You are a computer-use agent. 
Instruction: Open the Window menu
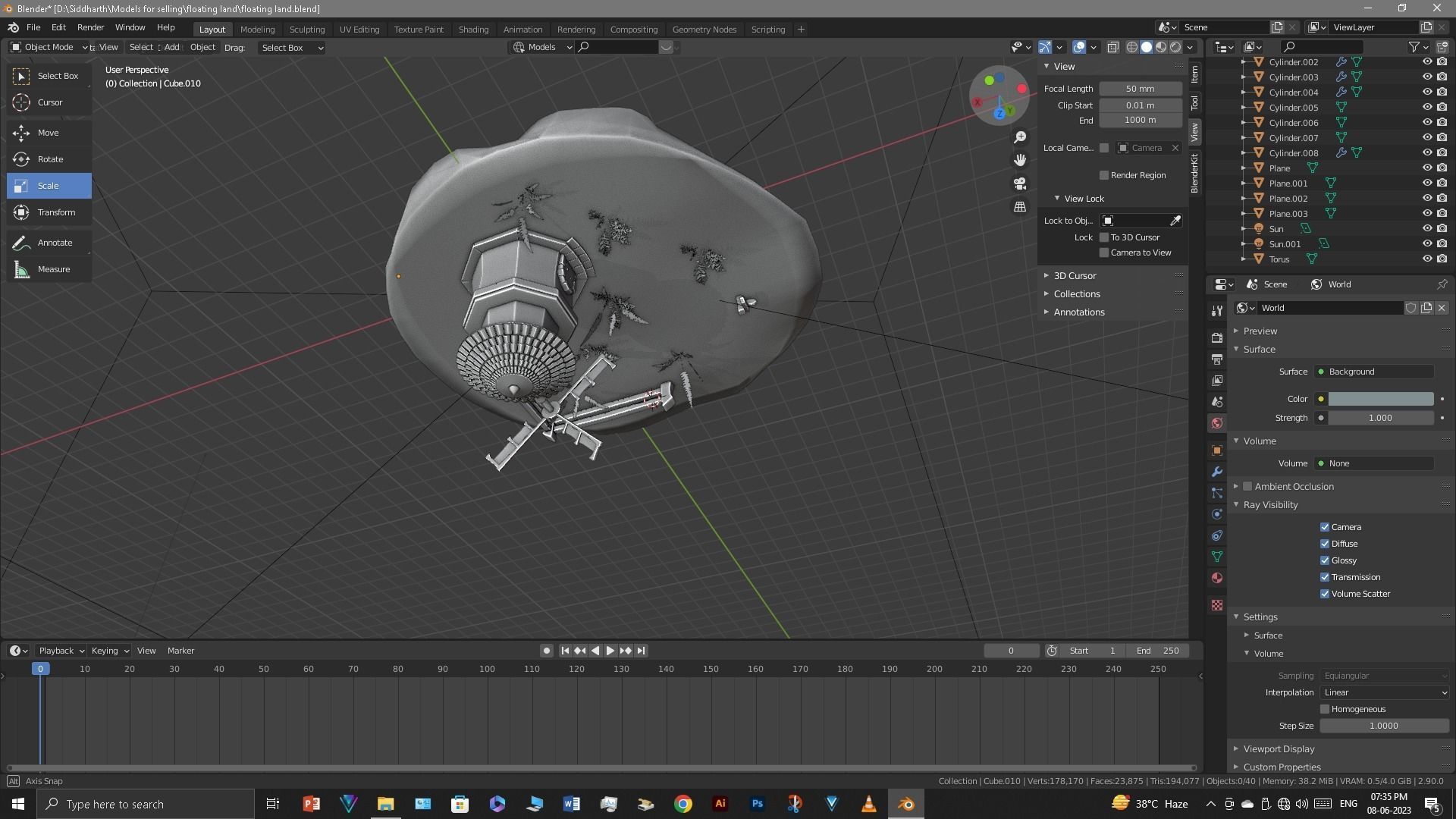point(130,27)
